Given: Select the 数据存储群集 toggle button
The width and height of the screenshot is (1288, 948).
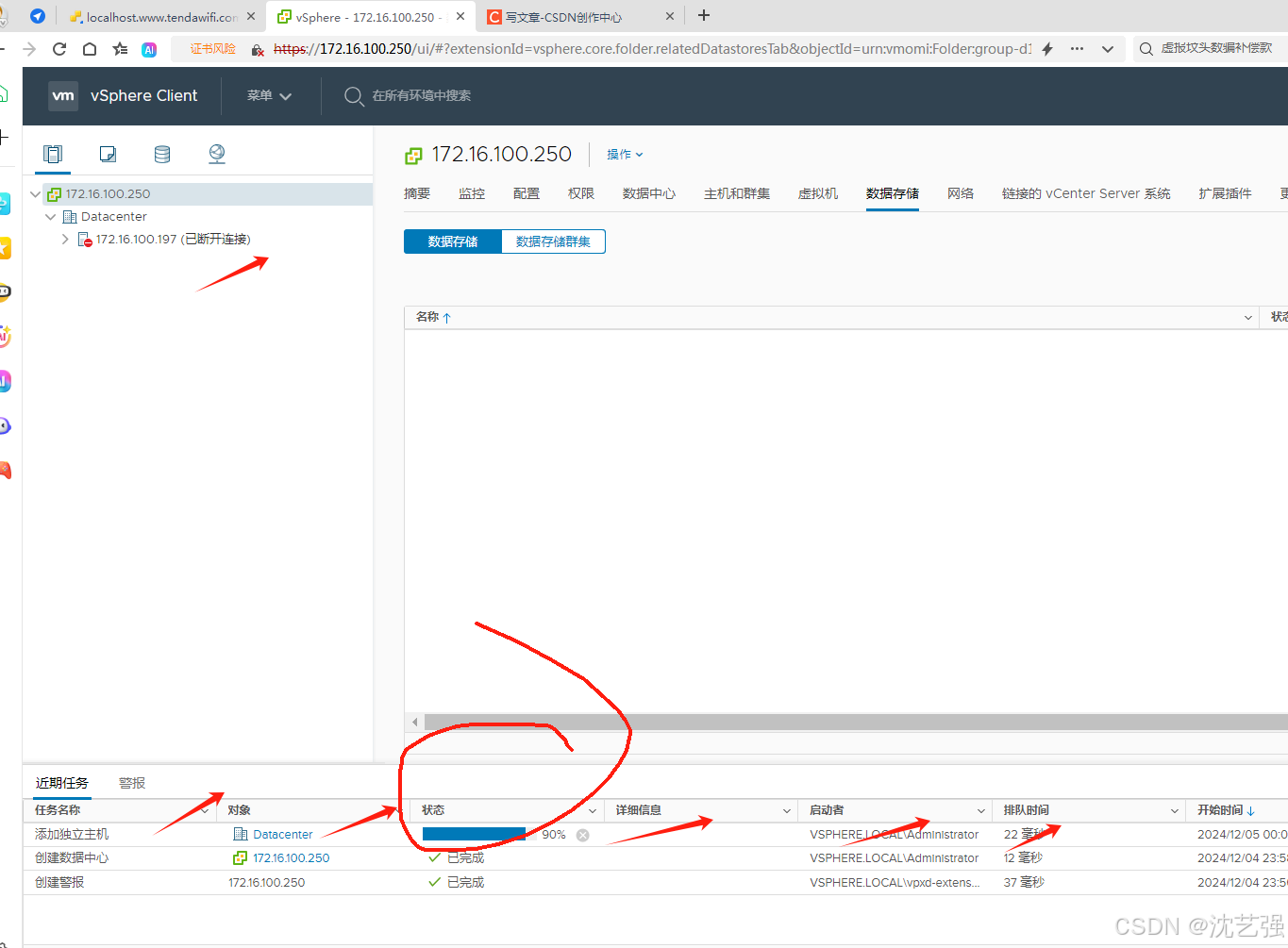Looking at the screenshot, I should (553, 241).
